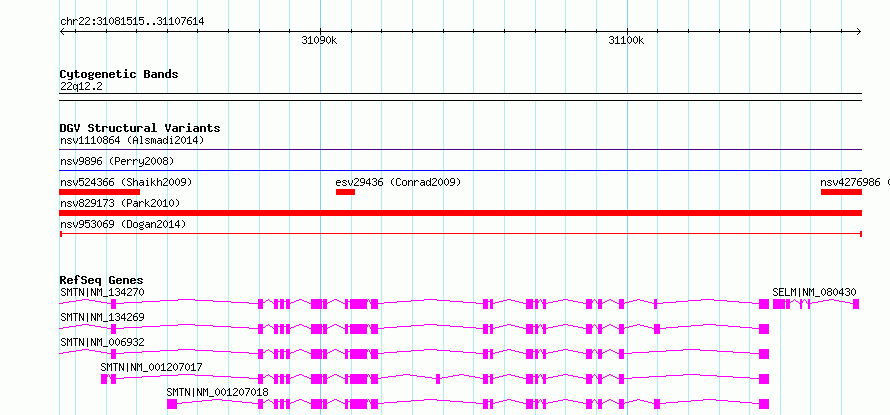Screen dimensions: 890x415
Task: Open the DGV Structural Variants track header
Action: (x=140, y=128)
